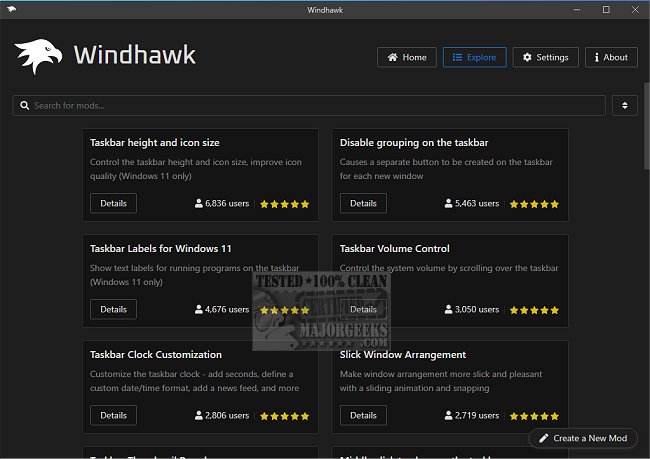Click star rating of Taskbar Clock Customization
The width and height of the screenshot is (650, 459).
click(x=284, y=416)
